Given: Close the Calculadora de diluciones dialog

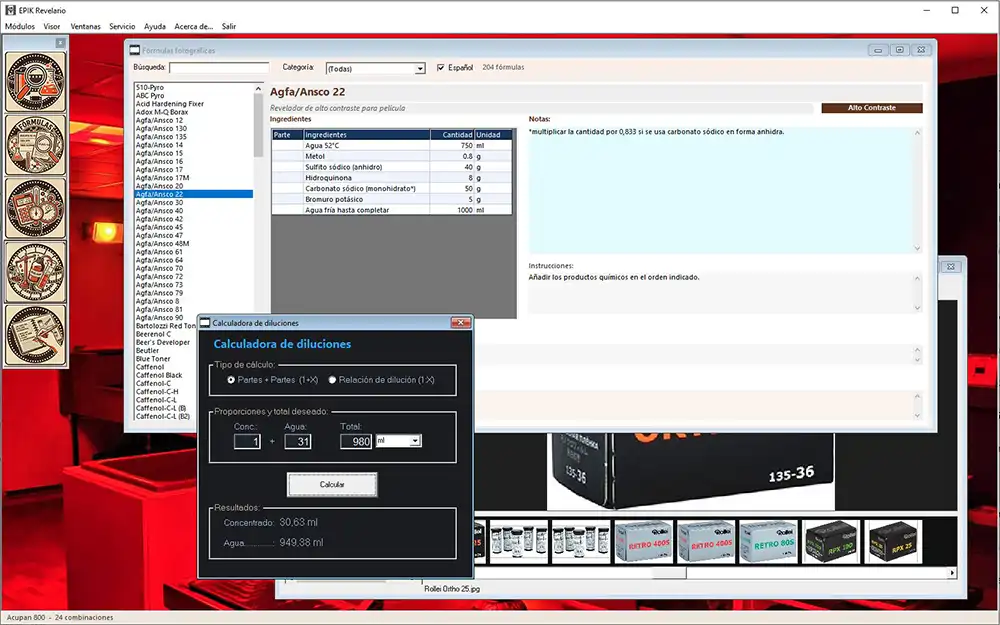Looking at the screenshot, I should point(460,323).
